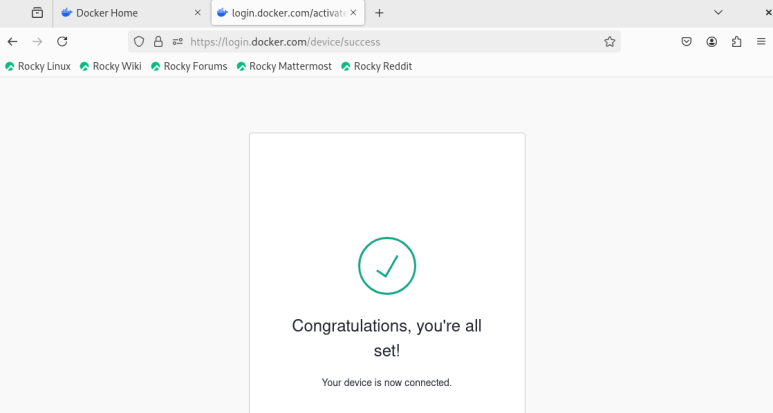Open site permissions icon in address bar
Viewport: 773px width, 413px height.
[x=177, y=42]
